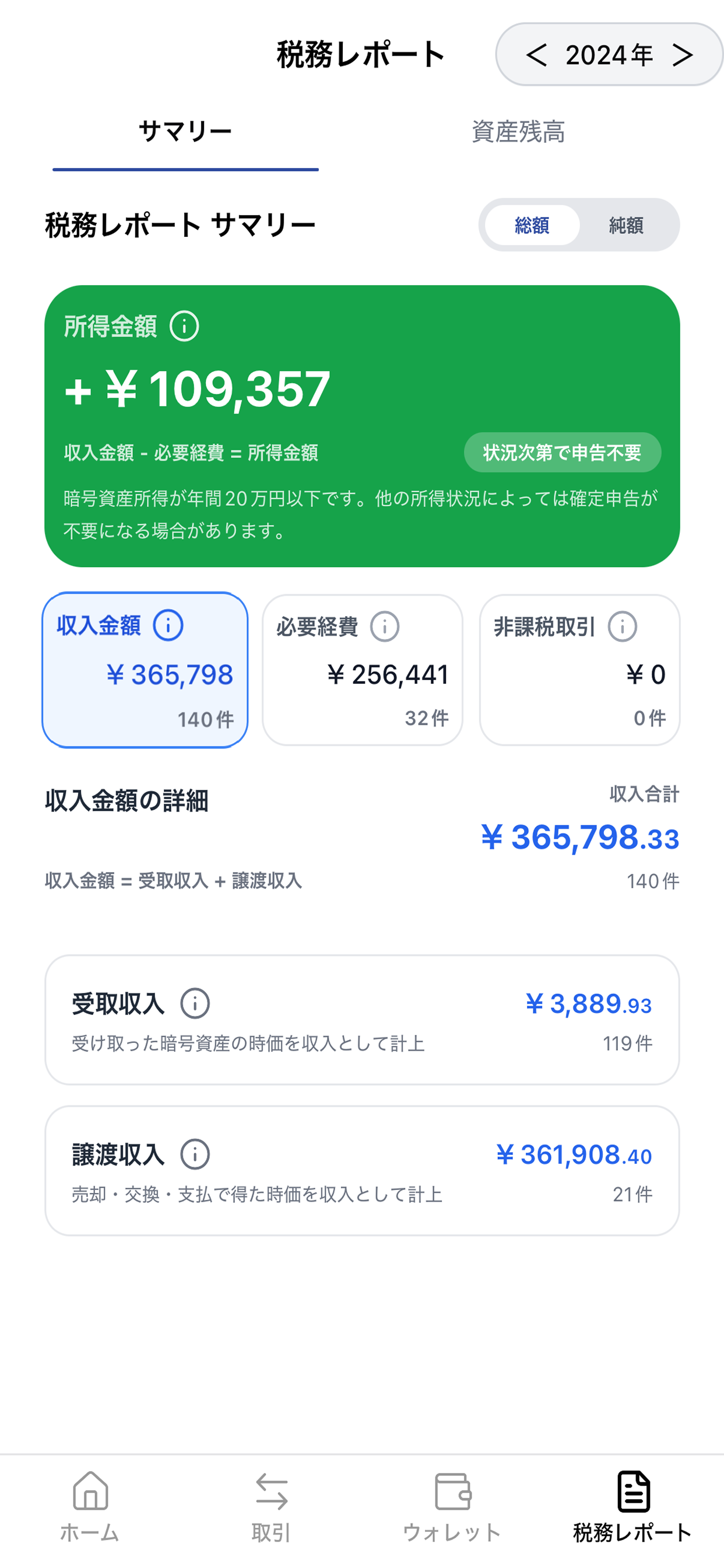Viewport: 724px width, 1568px height.
Task: Tap info icon beside 収入金額 card title
Action: (168, 626)
